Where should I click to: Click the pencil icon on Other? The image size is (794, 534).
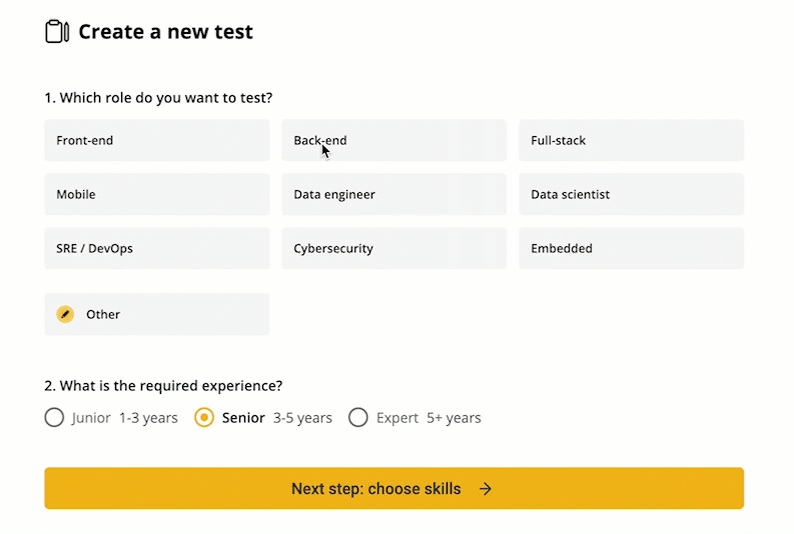click(65, 314)
